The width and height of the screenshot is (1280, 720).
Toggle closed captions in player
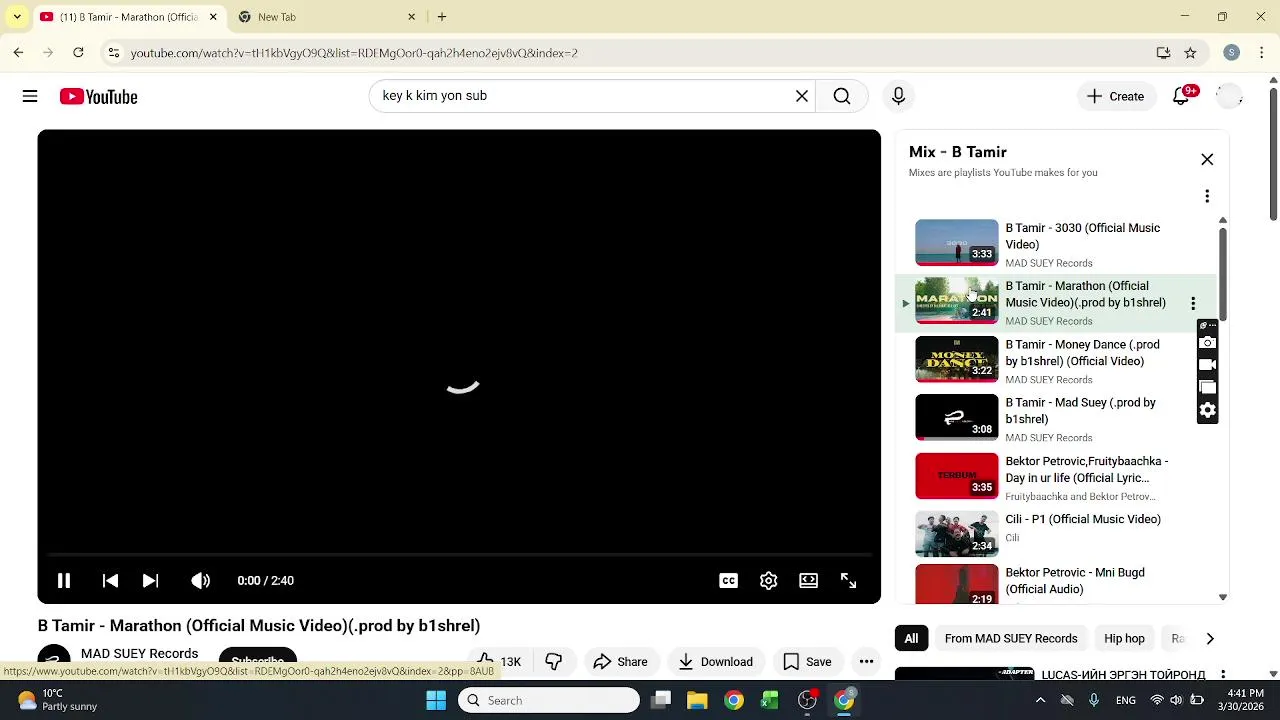(x=728, y=580)
